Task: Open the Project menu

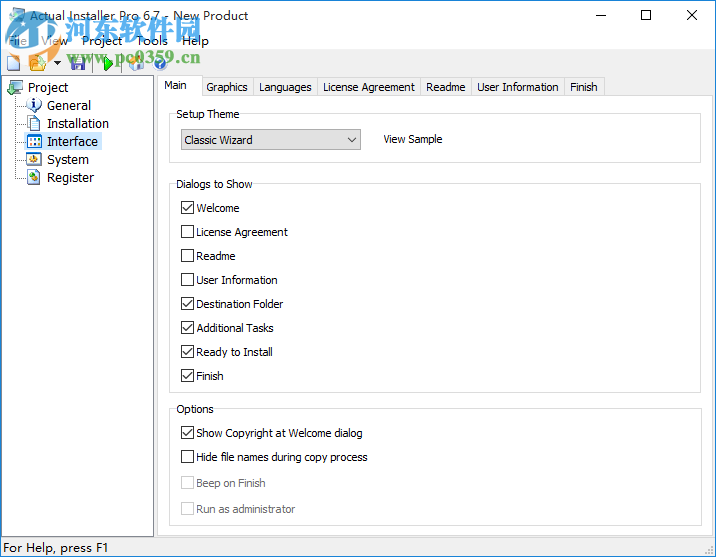Action: pyautogui.click(x=102, y=41)
